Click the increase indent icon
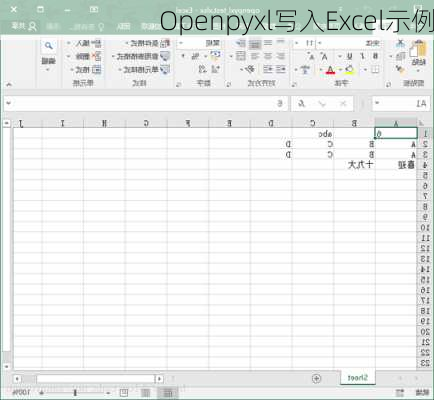Screen dimensions: 434x400 [268, 69]
